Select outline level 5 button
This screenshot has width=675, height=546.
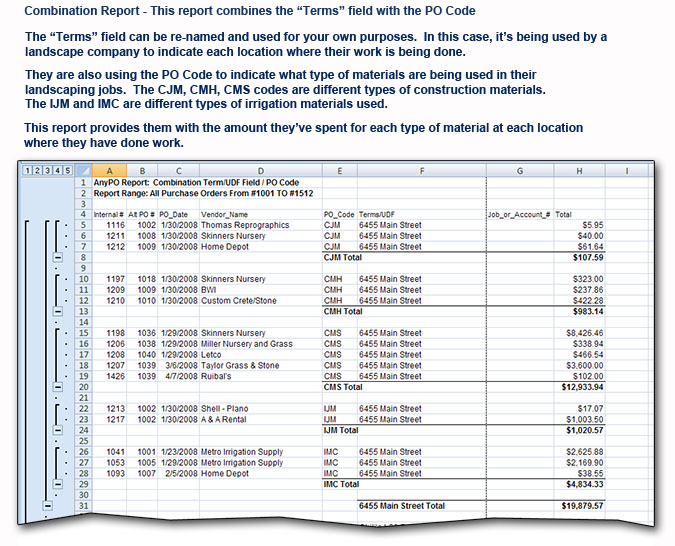68,171
